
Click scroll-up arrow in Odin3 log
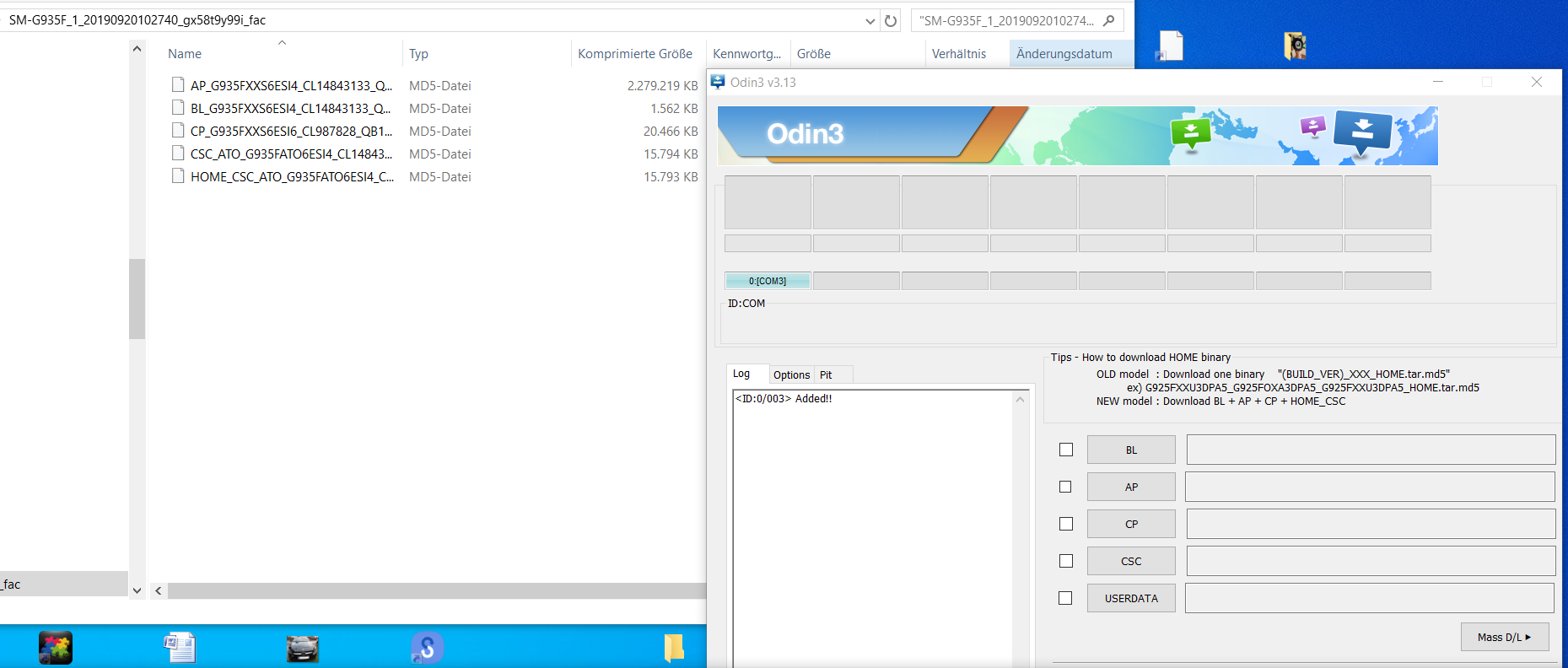coord(1021,399)
